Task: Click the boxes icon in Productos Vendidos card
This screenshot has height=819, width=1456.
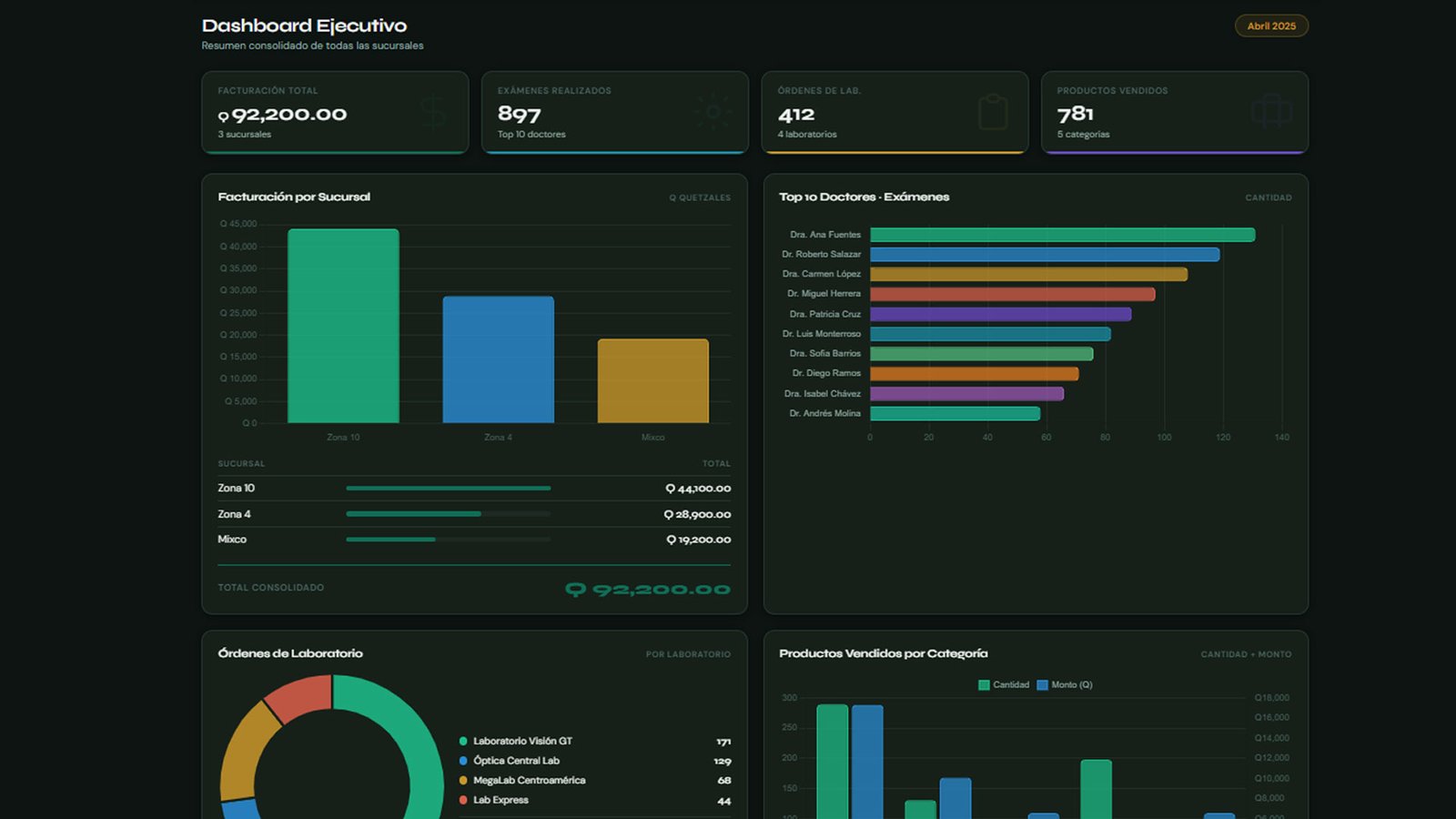Action: [1271, 112]
